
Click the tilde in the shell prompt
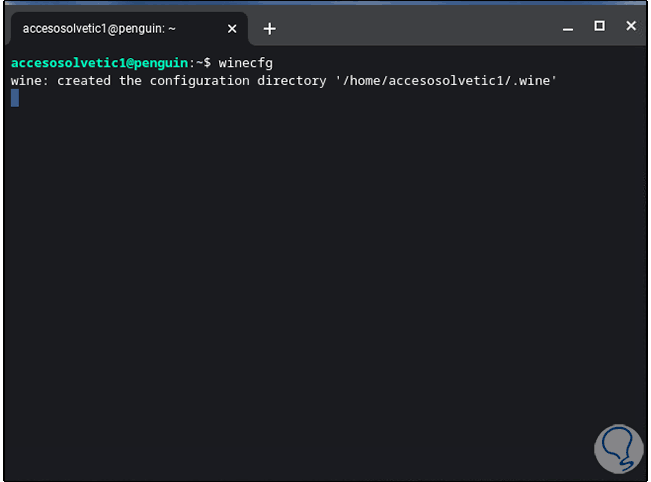click(199, 63)
